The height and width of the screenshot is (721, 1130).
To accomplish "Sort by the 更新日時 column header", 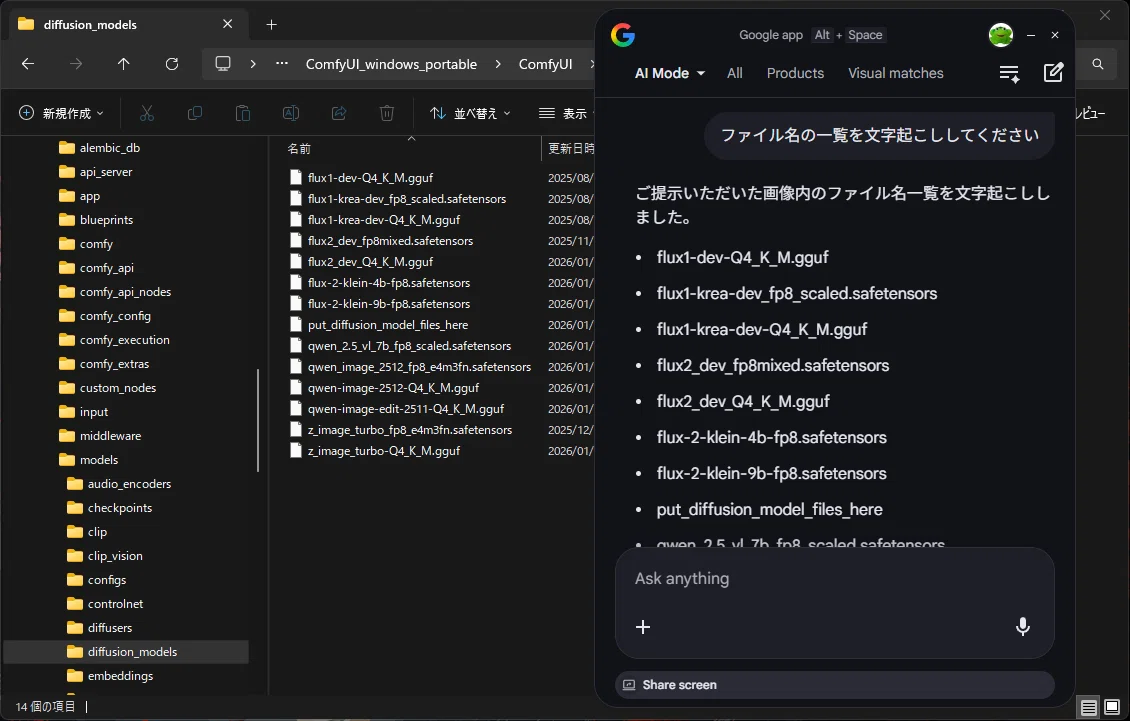I will (x=570, y=149).
